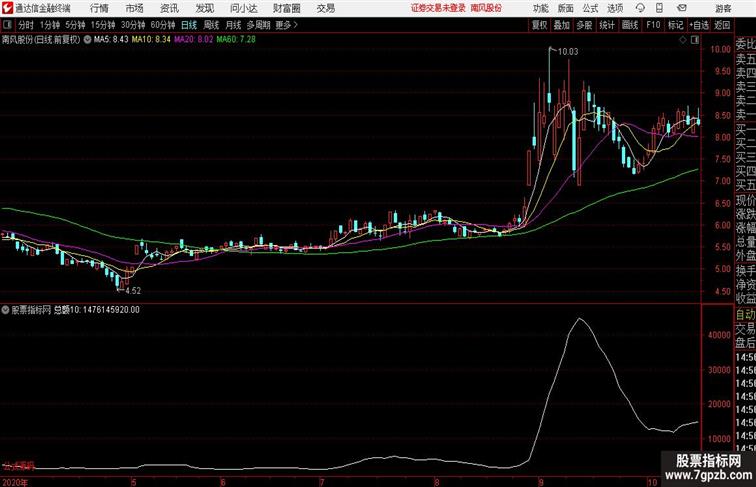This screenshot has width=756, height=487.
Task: Click the 证券交易未登录 login notice
Action: click(x=438, y=8)
